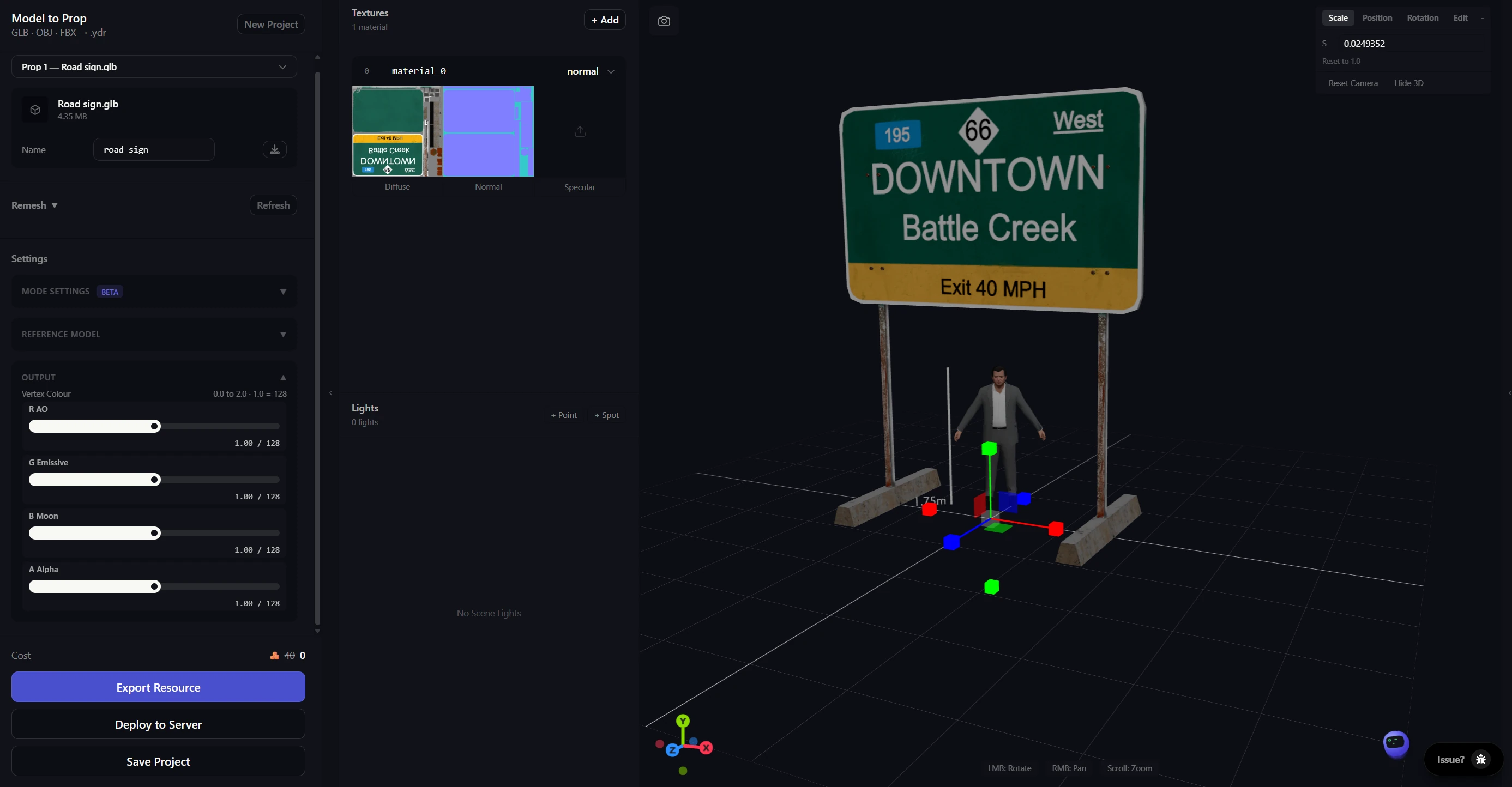The height and width of the screenshot is (787, 1512).
Task: Click the green handle atop the gizmo's vertical axis
Action: tap(989, 449)
